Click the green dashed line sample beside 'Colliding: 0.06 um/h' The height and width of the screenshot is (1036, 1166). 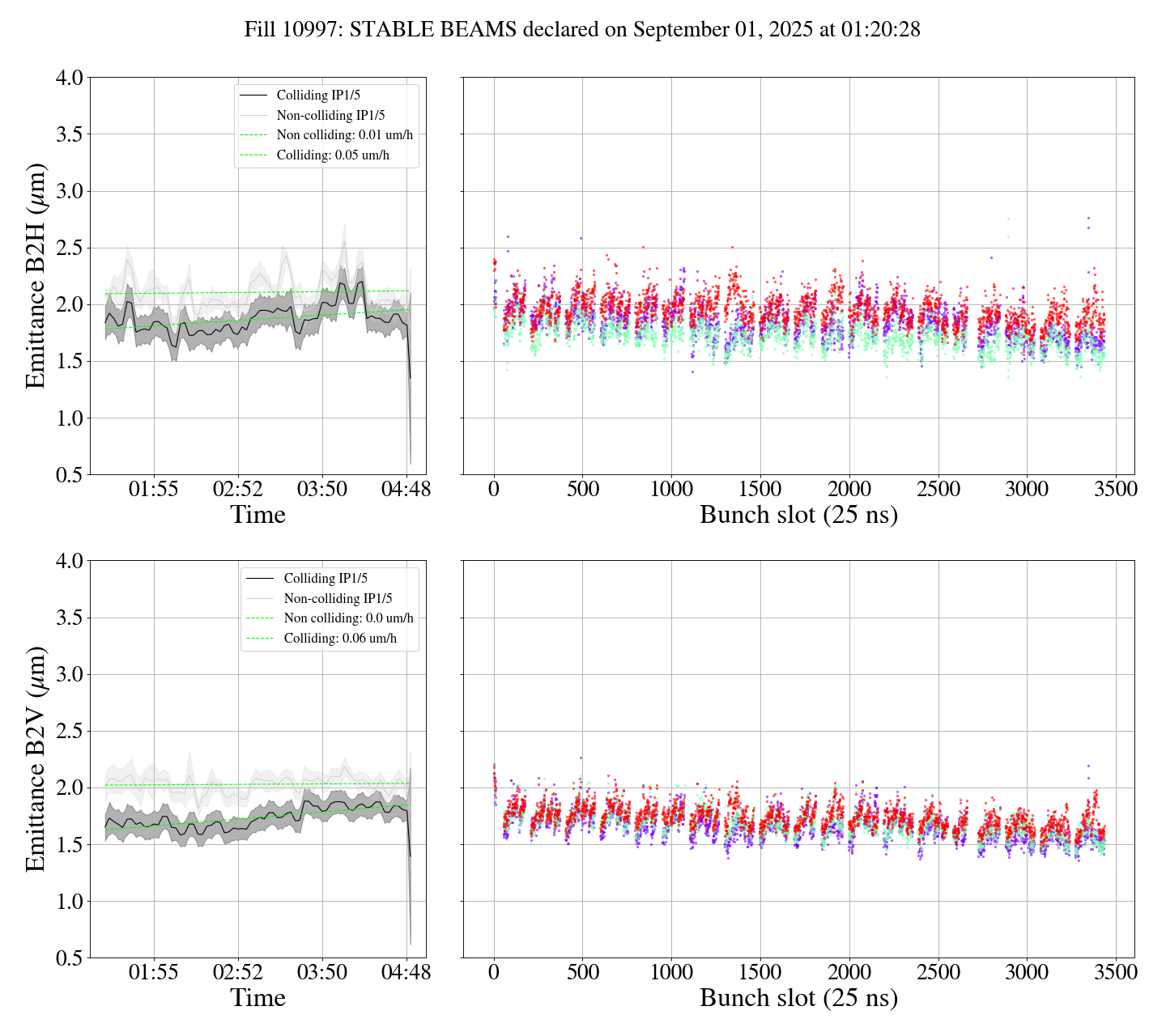[260, 639]
